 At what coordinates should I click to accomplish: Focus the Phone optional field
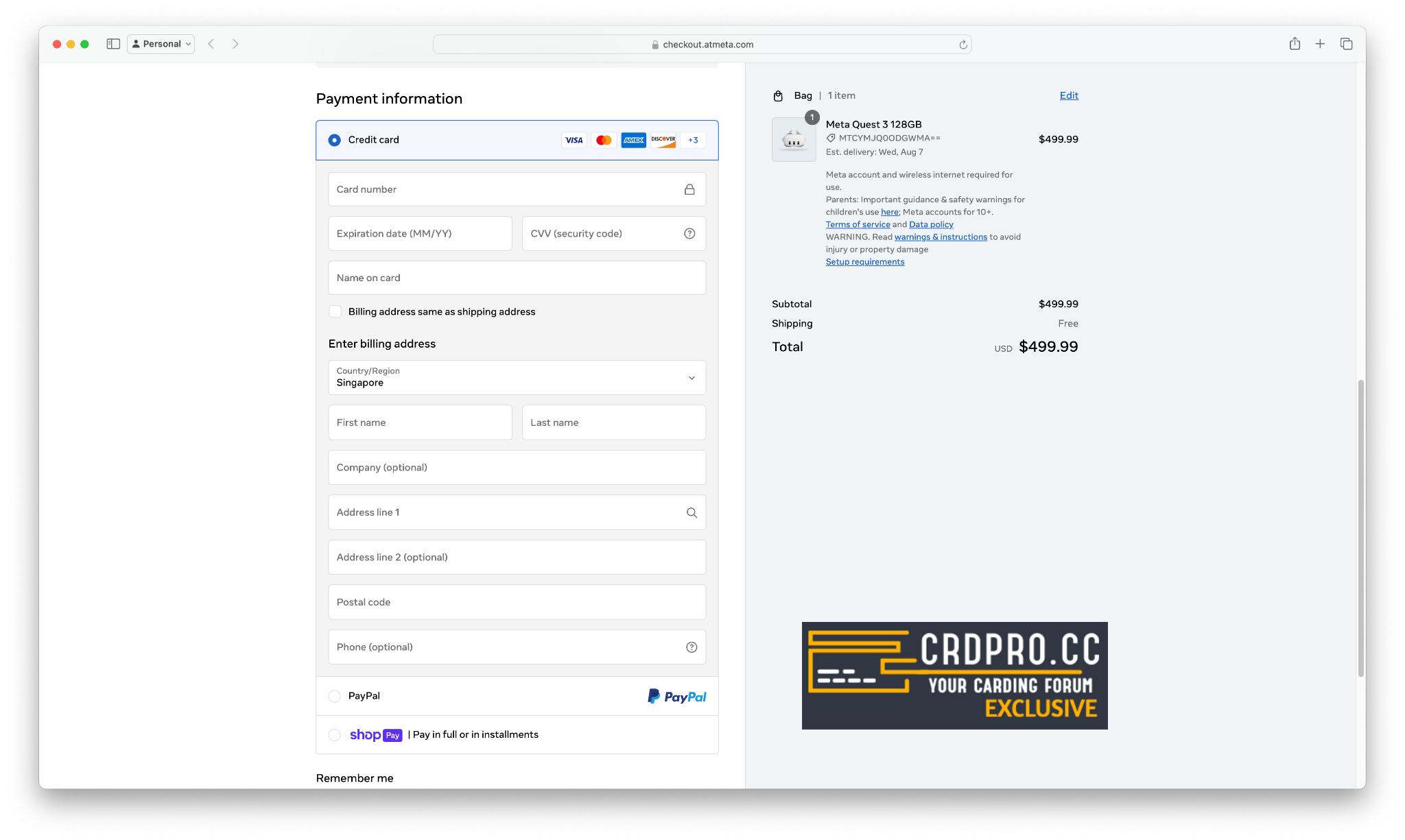coord(517,647)
